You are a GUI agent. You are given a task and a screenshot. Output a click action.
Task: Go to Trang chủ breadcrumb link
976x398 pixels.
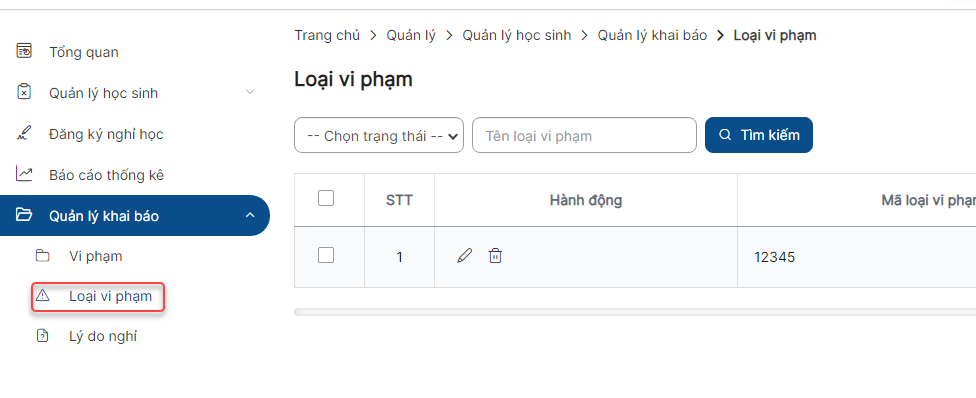coord(327,36)
